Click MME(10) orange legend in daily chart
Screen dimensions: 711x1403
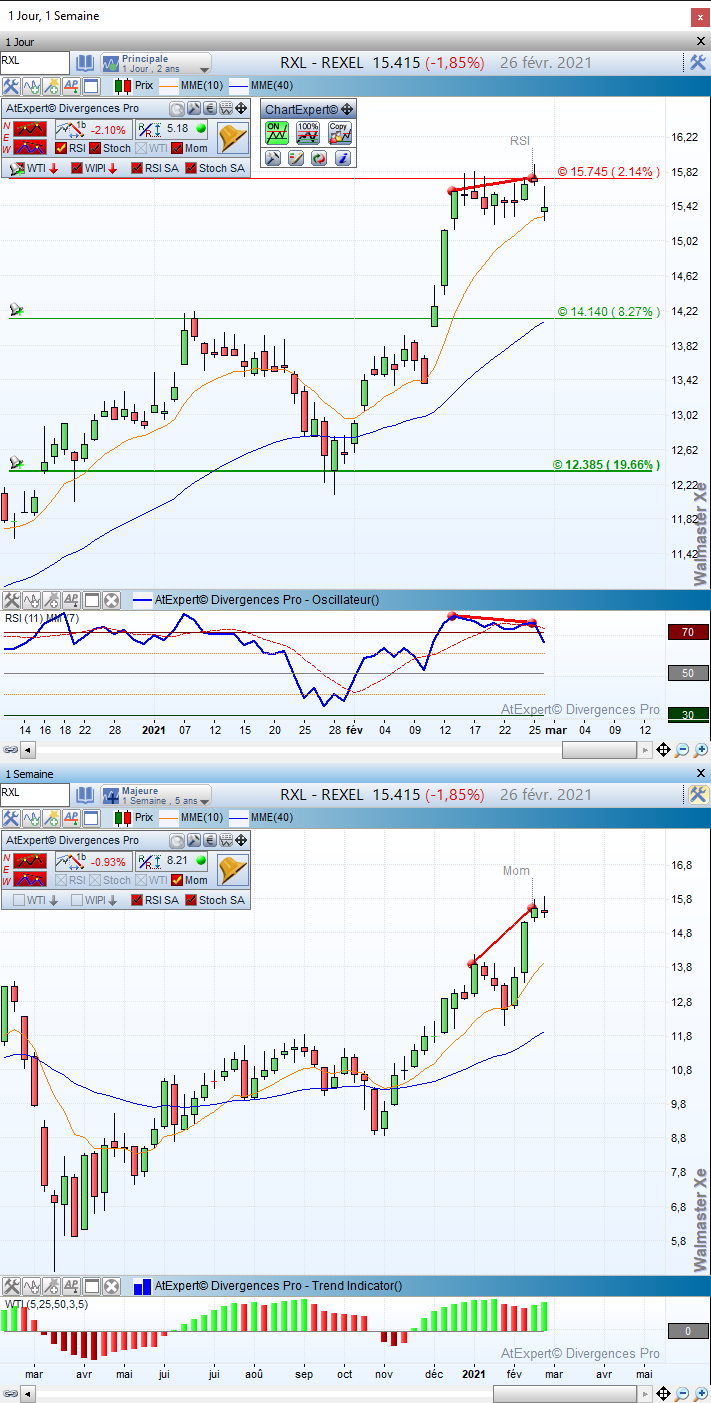193,87
